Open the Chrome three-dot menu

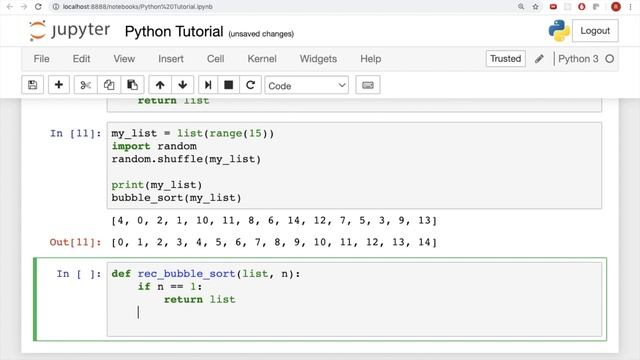631,7
